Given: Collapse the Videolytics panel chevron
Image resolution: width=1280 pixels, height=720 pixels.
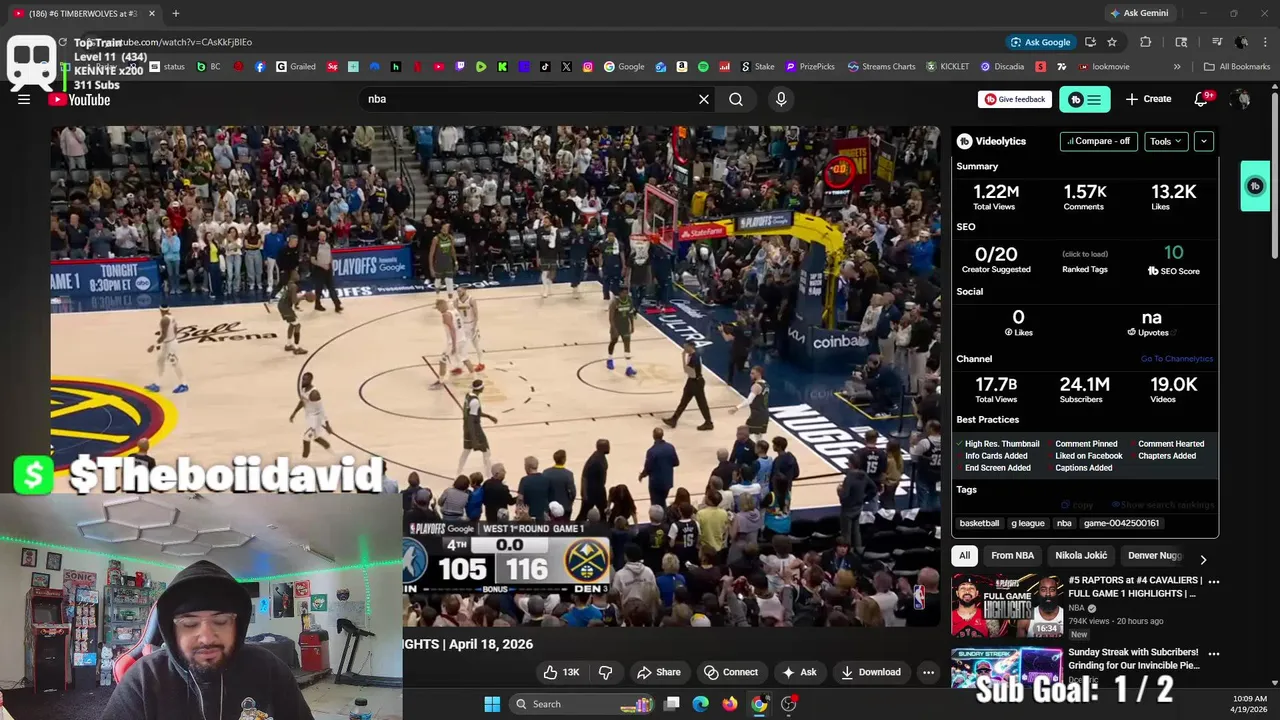Looking at the screenshot, I should coord(1204,141).
